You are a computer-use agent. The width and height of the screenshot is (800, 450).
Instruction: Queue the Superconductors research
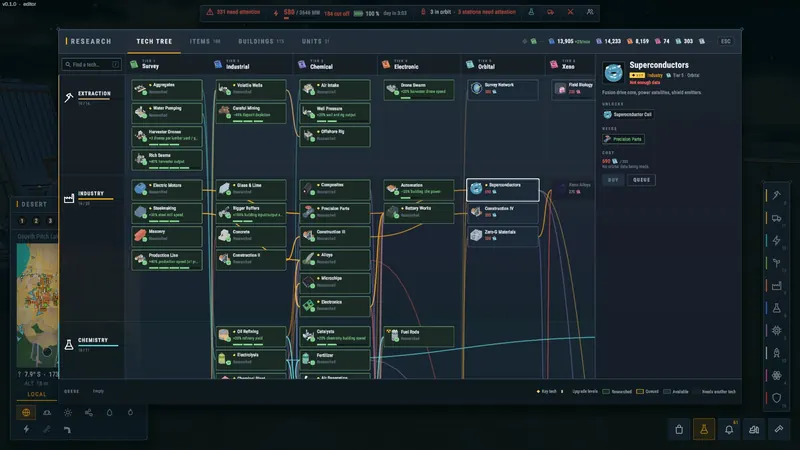click(641, 180)
